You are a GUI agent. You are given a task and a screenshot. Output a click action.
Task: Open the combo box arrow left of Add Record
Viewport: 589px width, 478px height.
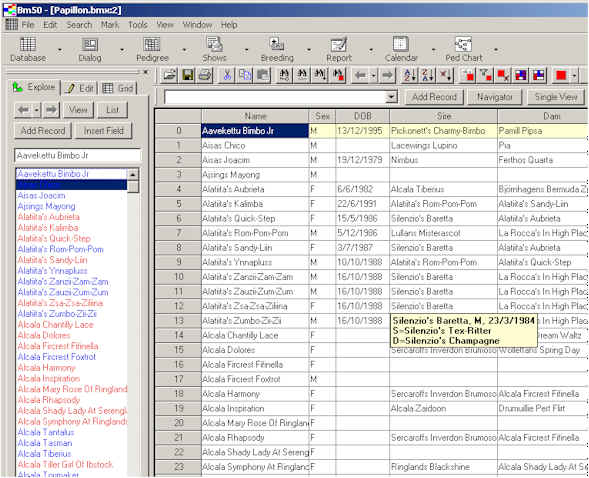tap(391, 97)
